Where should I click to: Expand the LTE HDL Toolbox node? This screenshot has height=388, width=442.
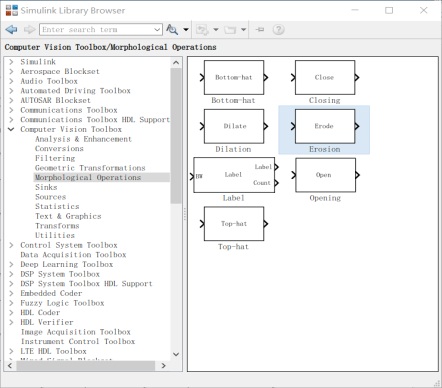click(x=11, y=351)
